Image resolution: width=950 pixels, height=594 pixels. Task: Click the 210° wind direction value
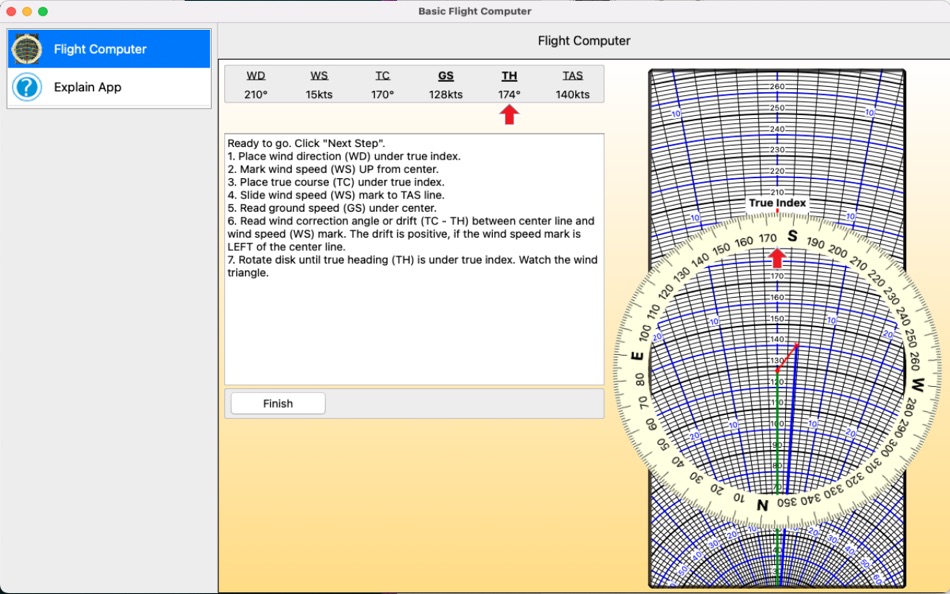tap(256, 94)
